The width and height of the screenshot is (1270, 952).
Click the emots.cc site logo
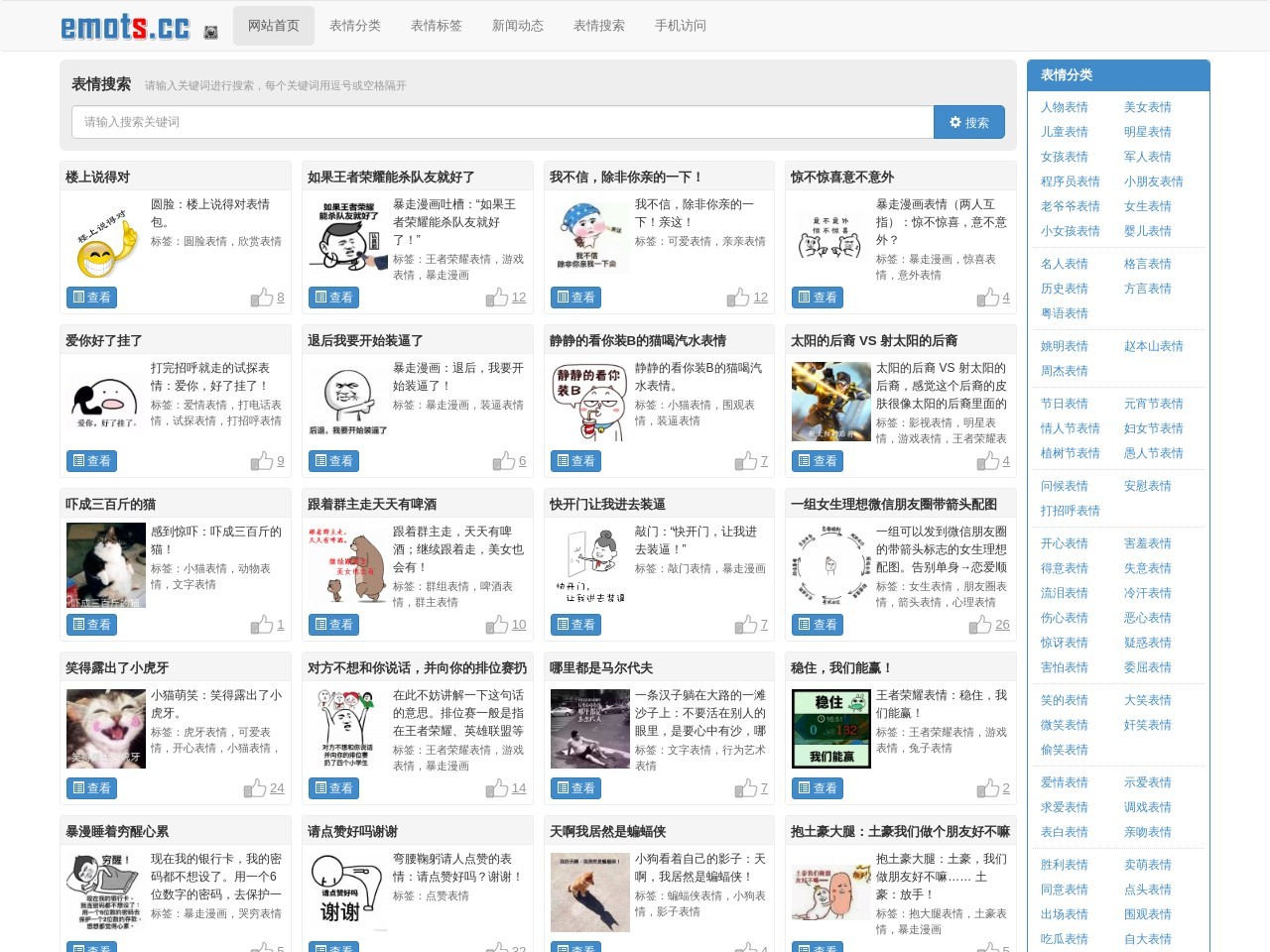125,27
